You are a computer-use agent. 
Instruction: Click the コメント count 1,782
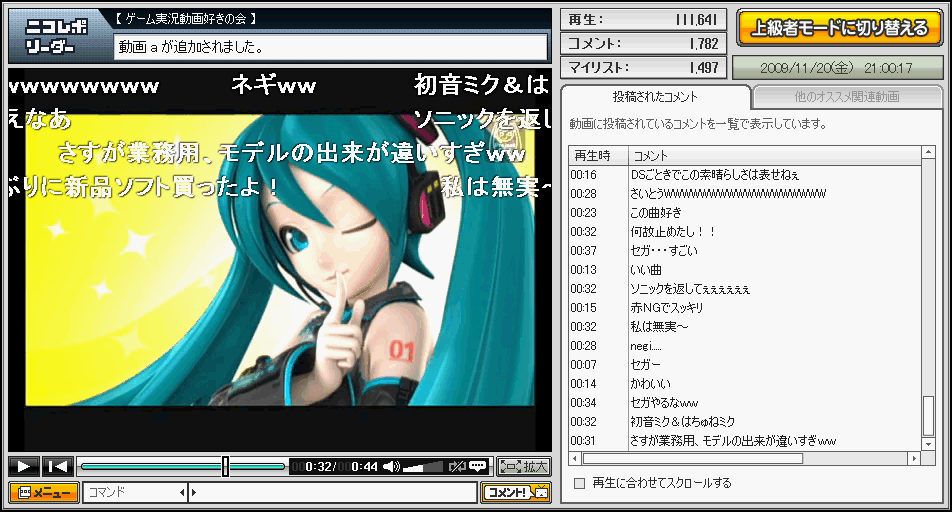click(704, 44)
